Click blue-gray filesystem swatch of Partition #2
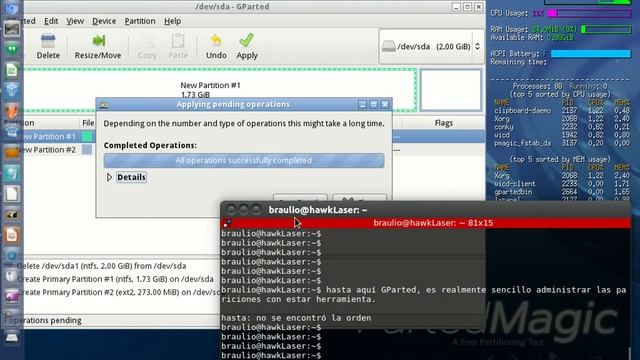This screenshot has width=640, height=360. click(87, 150)
